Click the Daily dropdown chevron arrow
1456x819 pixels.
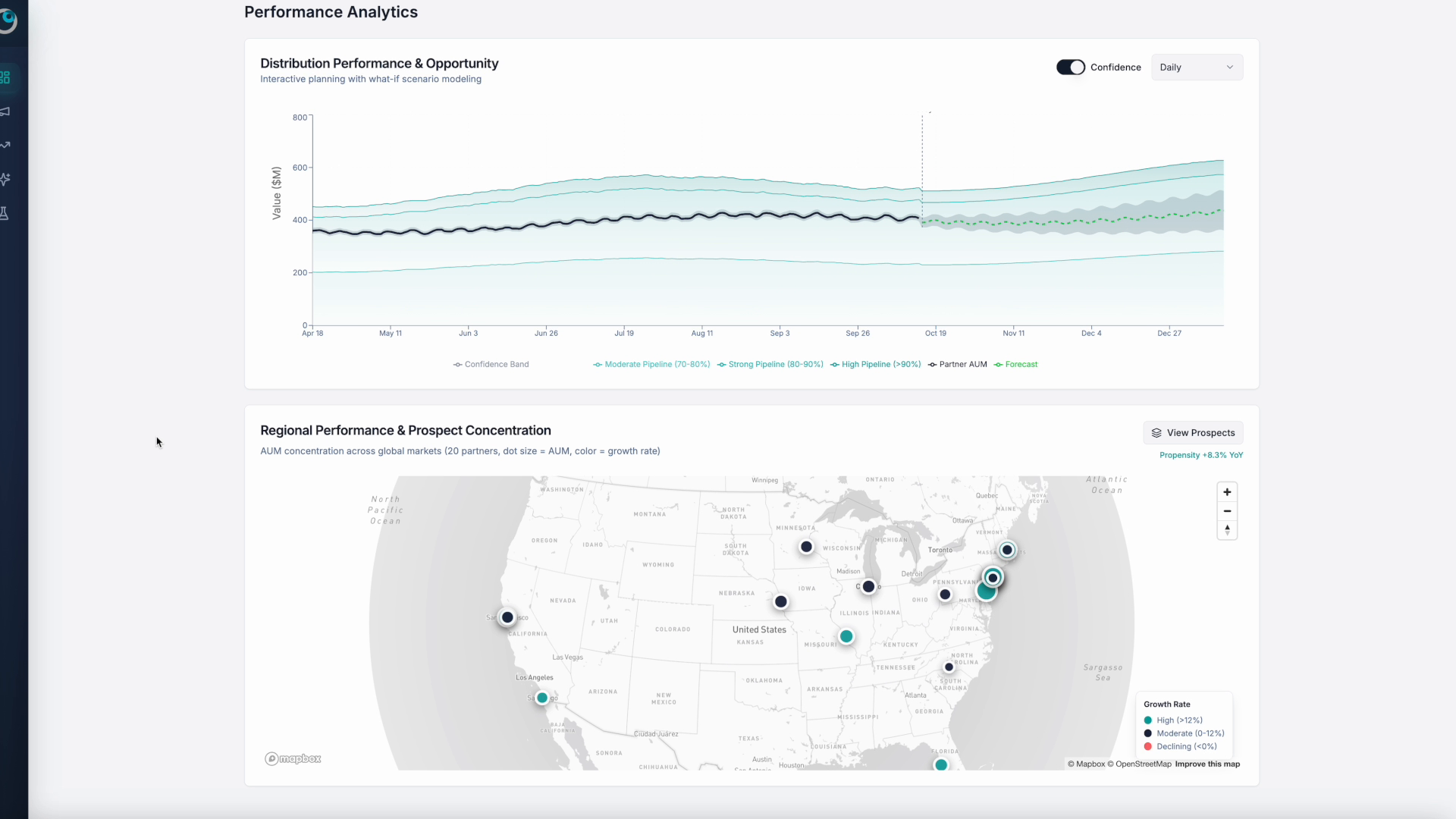click(x=1229, y=67)
